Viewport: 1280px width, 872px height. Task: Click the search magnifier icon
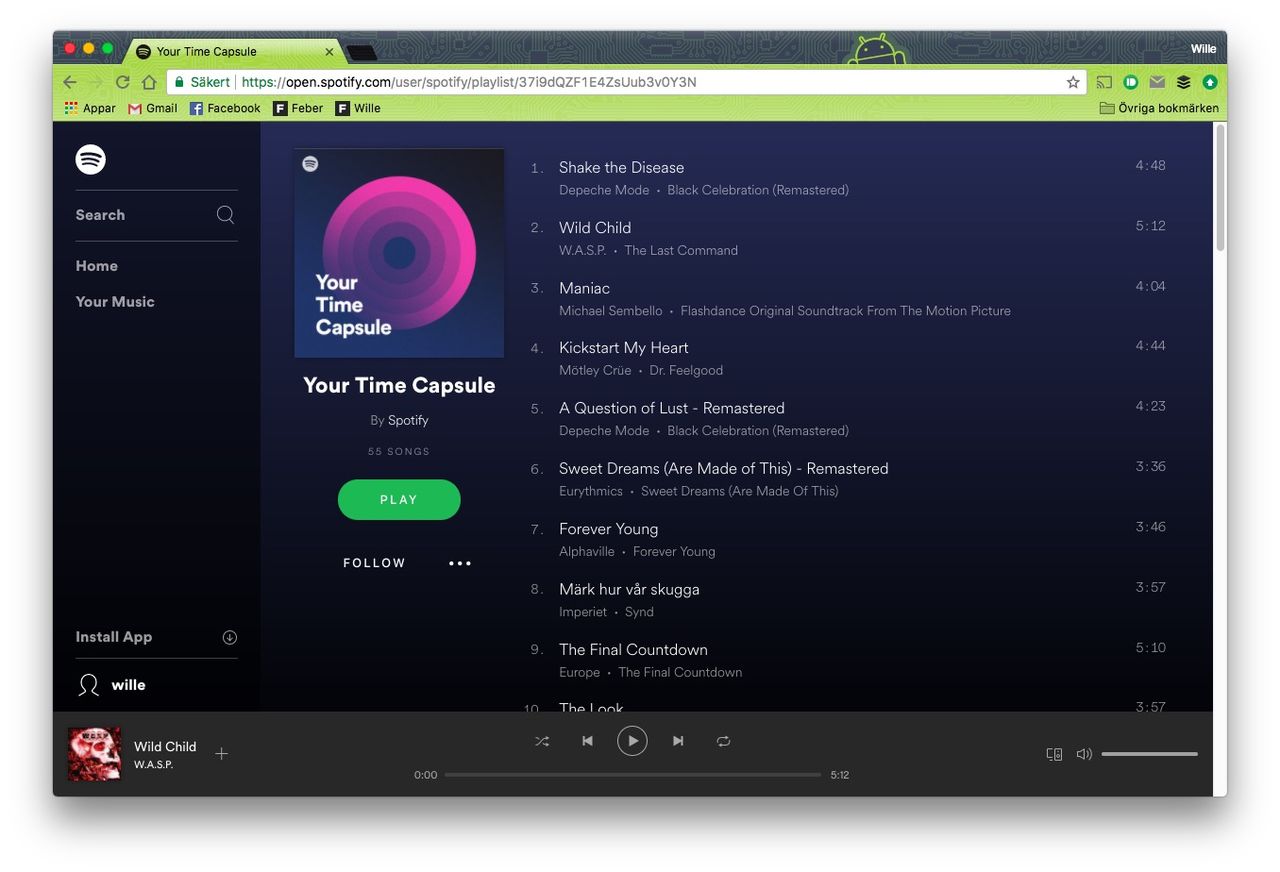226,214
